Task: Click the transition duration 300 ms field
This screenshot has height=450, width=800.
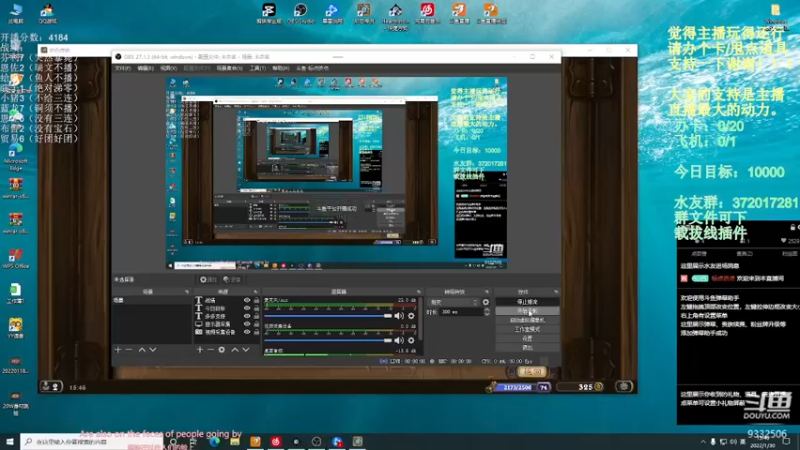Action: click(x=461, y=312)
